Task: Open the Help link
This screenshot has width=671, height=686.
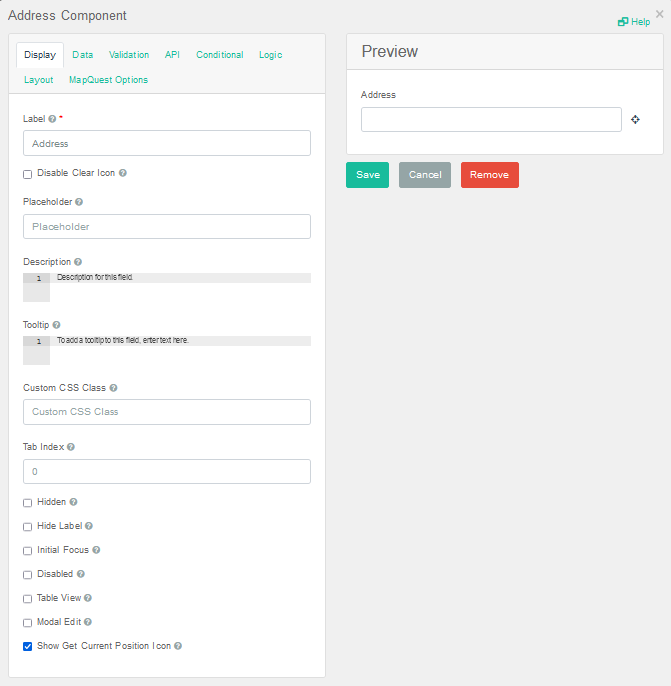Action: (x=634, y=22)
